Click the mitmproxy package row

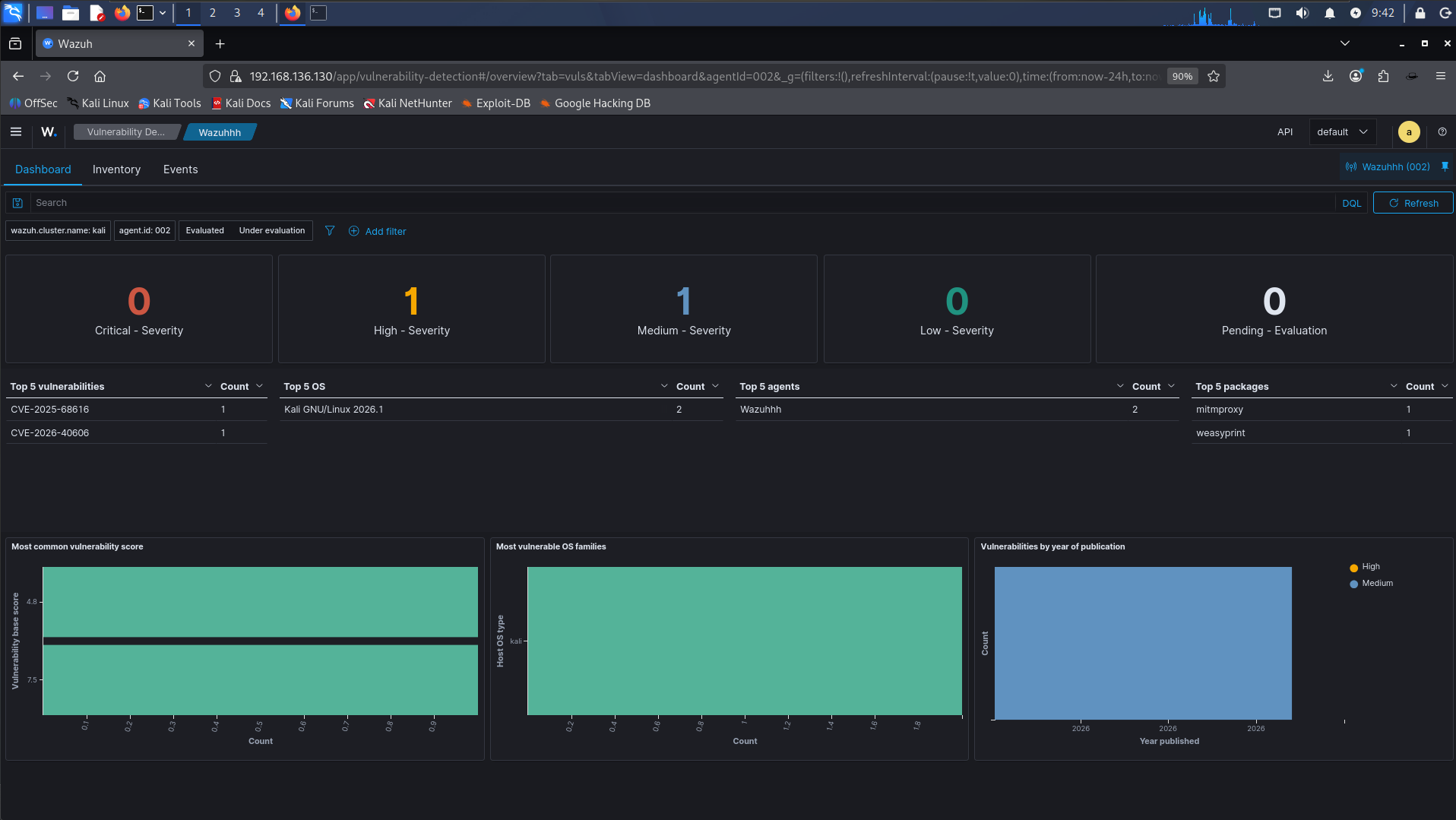[1220, 409]
